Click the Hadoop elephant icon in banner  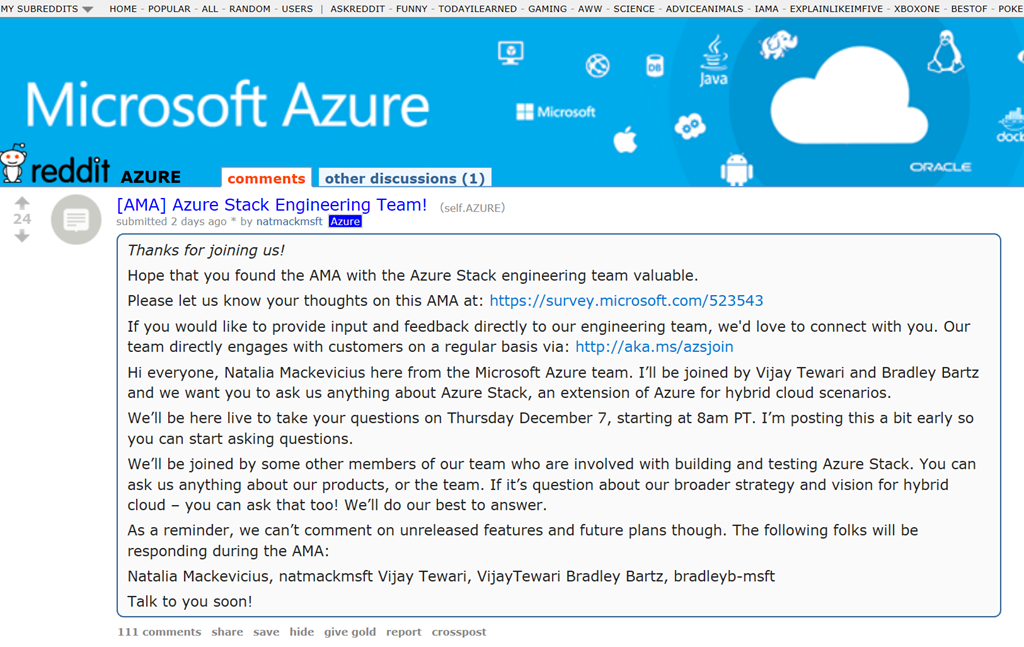coord(778,45)
